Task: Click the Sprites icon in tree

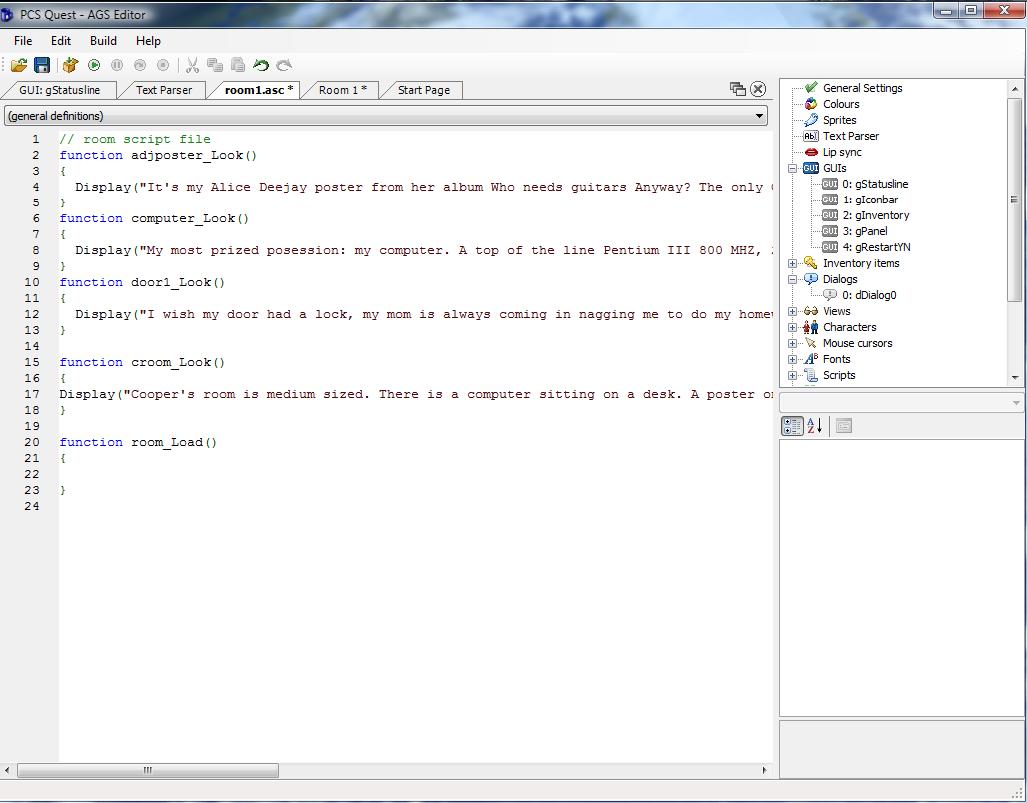Action: [x=811, y=120]
